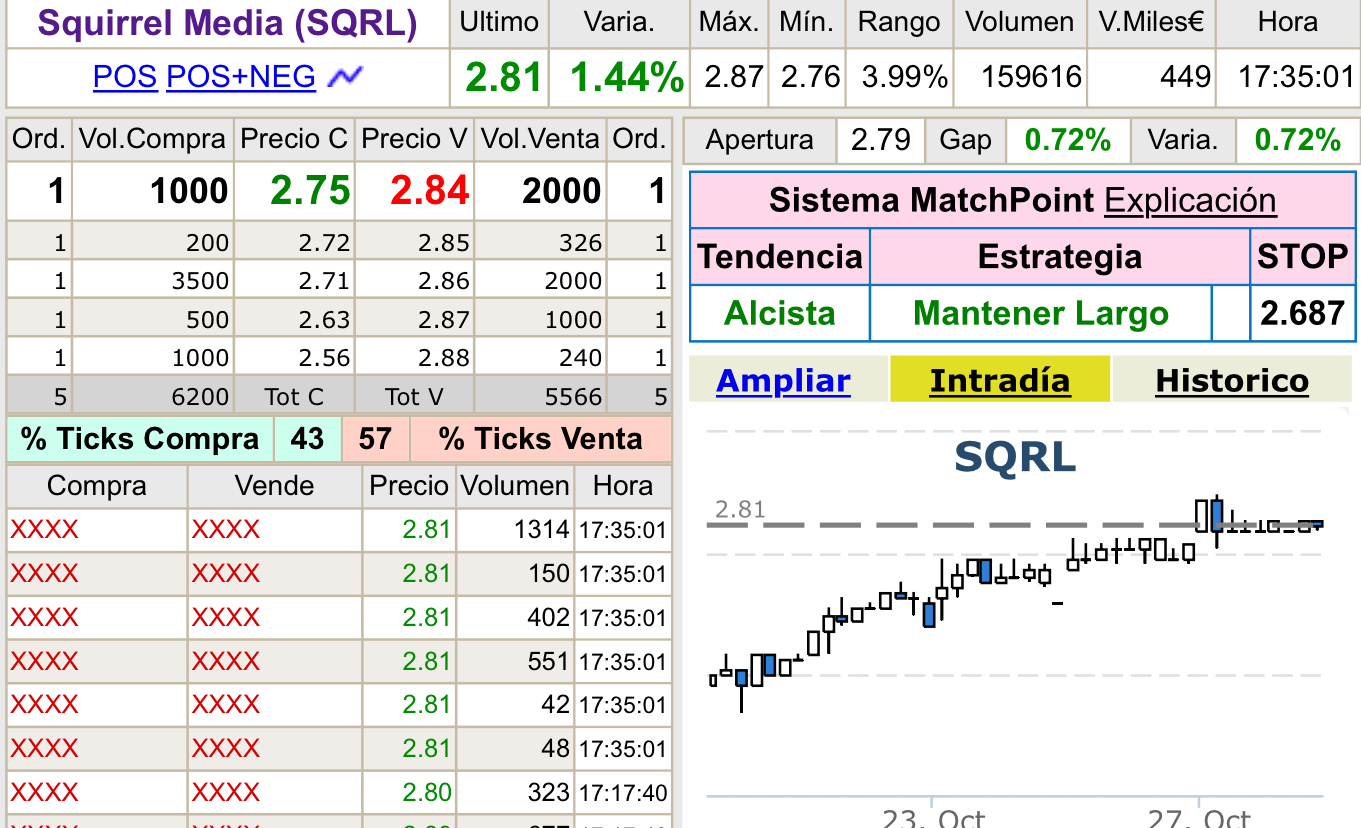Click the trade volume 1314 row
1361x828 pixels.
[x=340, y=530]
